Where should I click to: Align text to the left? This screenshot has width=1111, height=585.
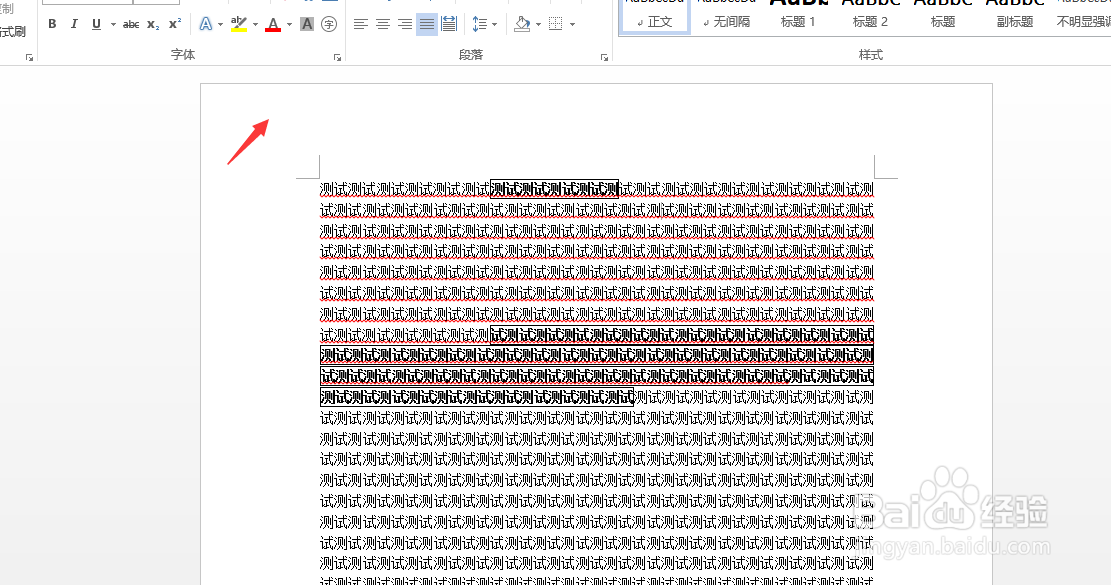point(361,24)
